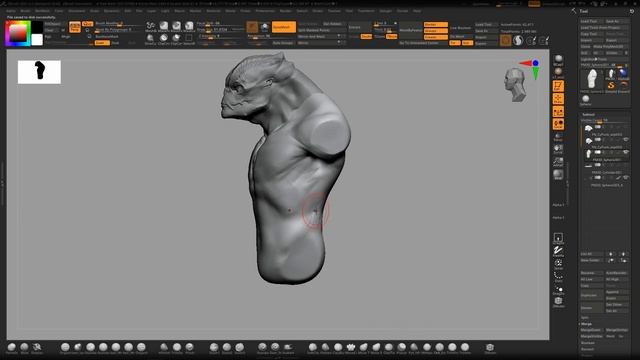640x360 pixels.
Task: Select the DragDot stroke icon
Action: tap(558, 289)
